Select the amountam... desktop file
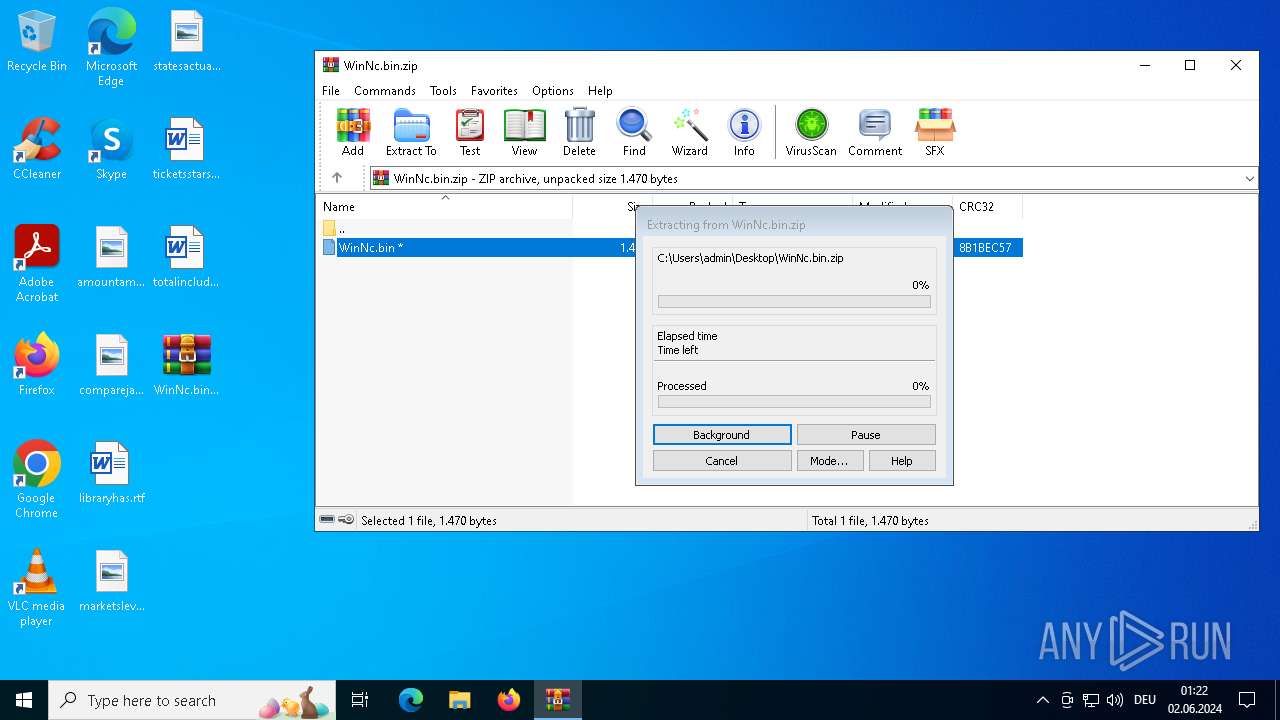Viewport: 1280px width, 720px height. [x=111, y=257]
